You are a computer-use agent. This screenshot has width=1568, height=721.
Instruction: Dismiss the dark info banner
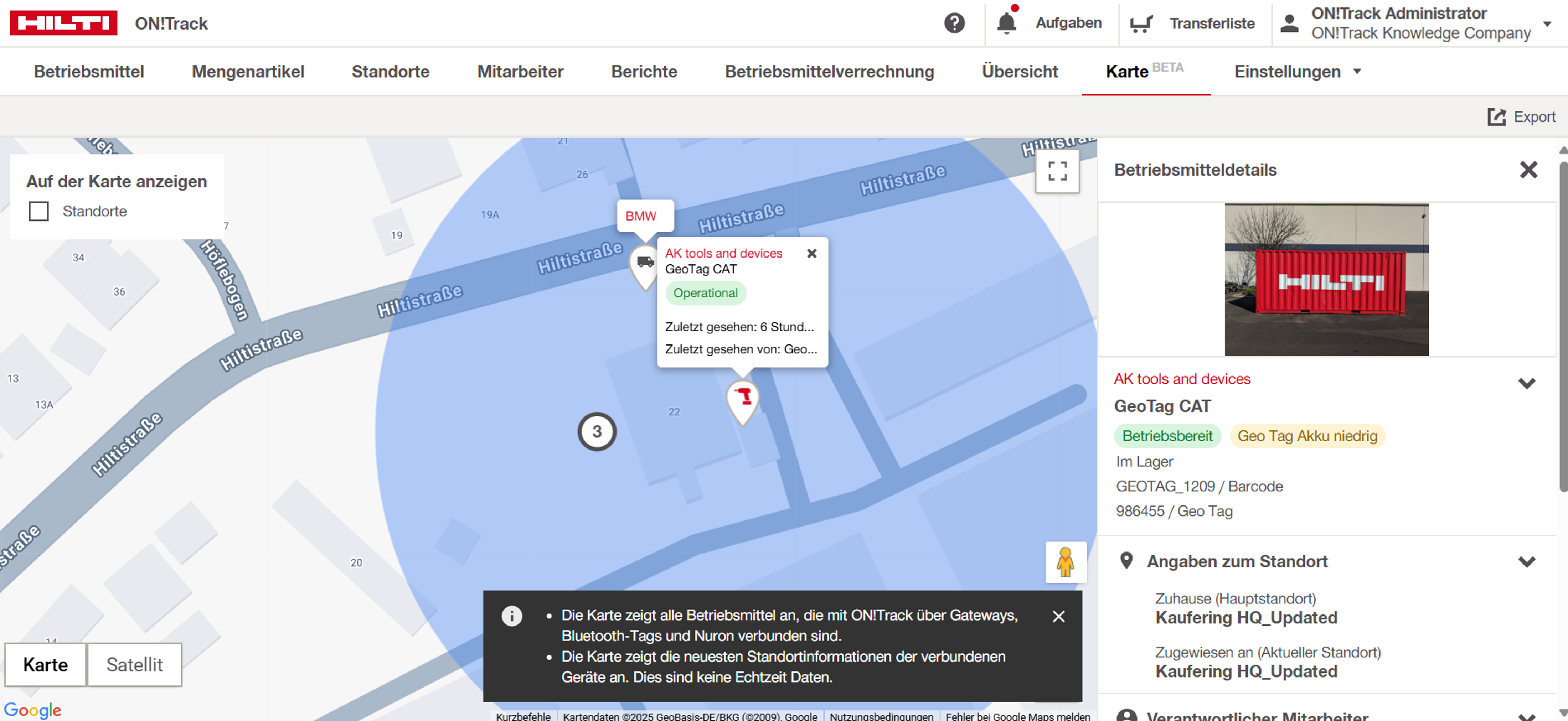click(x=1058, y=616)
